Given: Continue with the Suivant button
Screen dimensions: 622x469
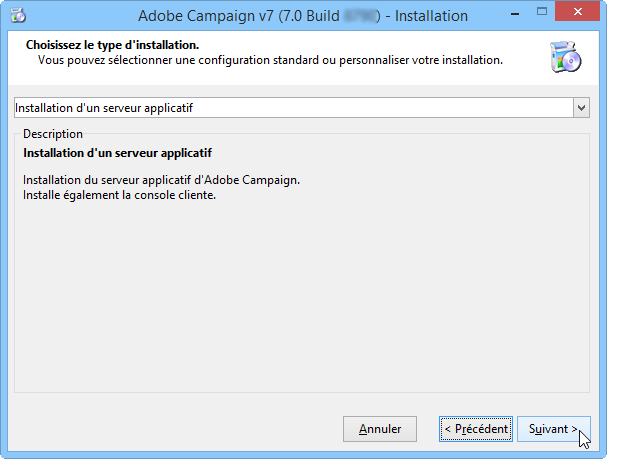Looking at the screenshot, I should pyautogui.click(x=553, y=429).
